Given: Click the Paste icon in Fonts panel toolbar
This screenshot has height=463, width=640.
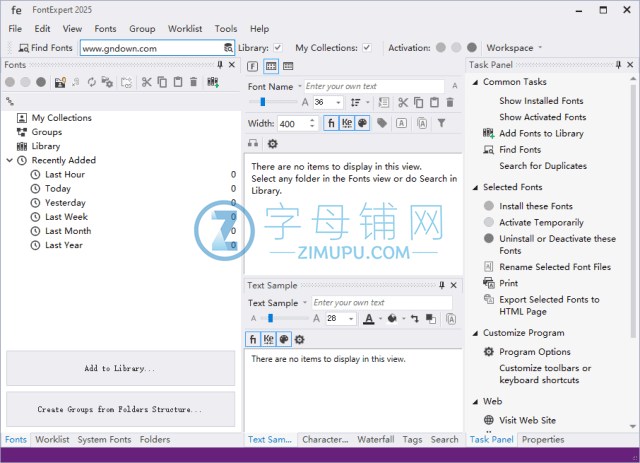Looking at the screenshot, I should (x=178, y=82).
